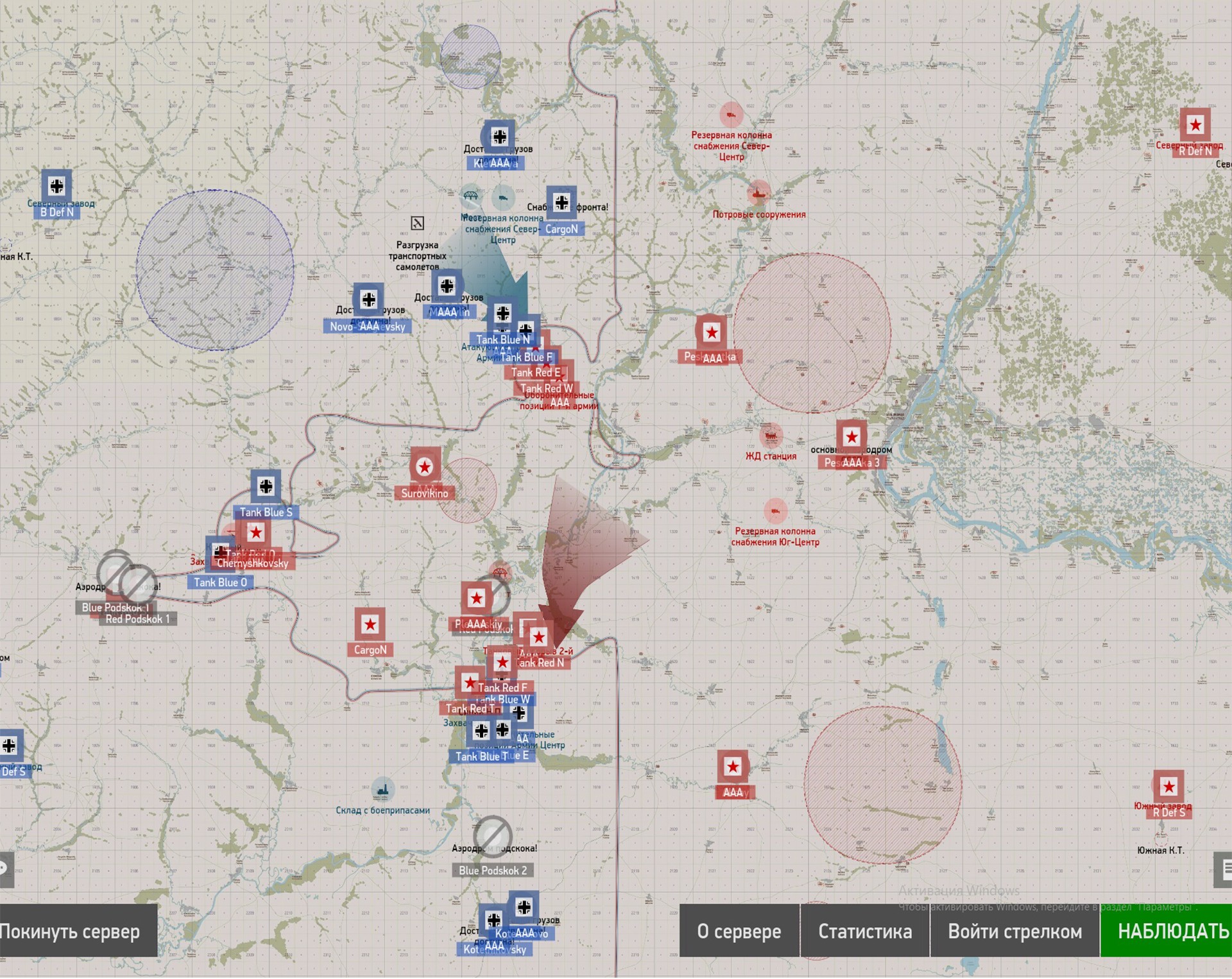Select the red Pes AAA 3 airfield icon
Screen dimensions: 1232x979
coord(851,437)
